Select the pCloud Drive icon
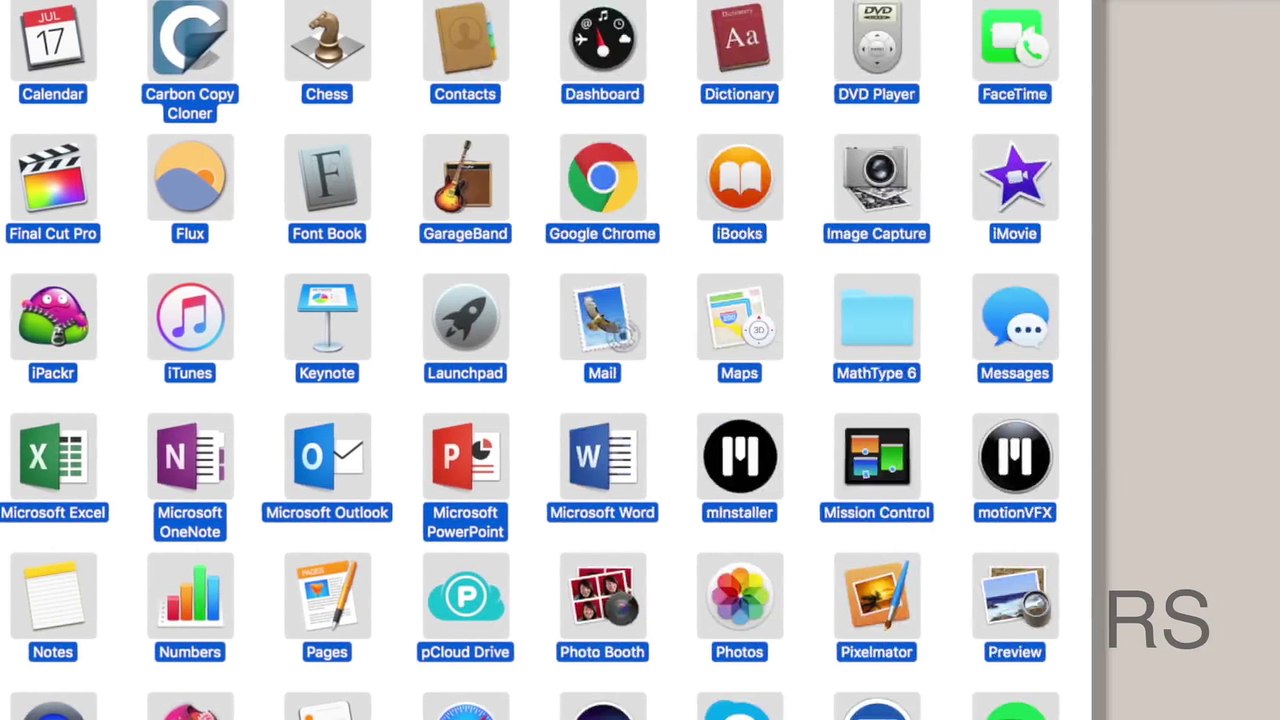This screenshot has height=720, width=1280. pyautogui.click(x=465, y=595)
